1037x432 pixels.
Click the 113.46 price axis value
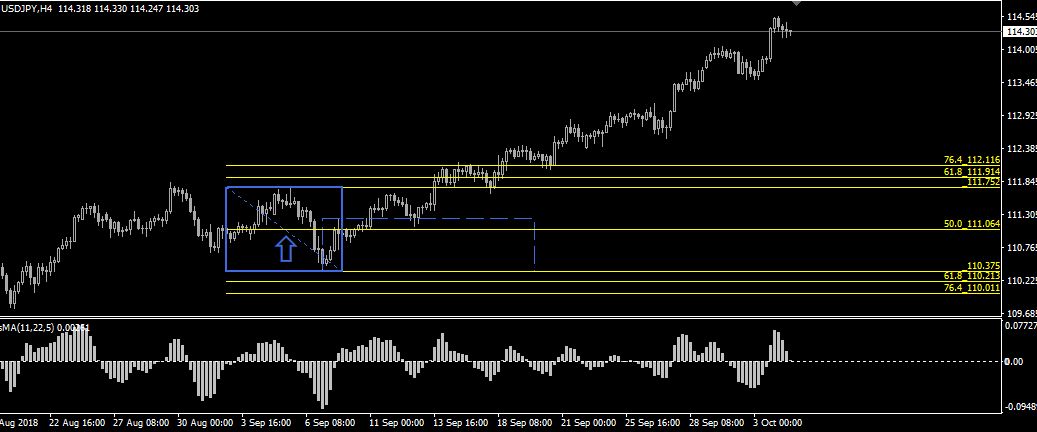pos(1022,83)
